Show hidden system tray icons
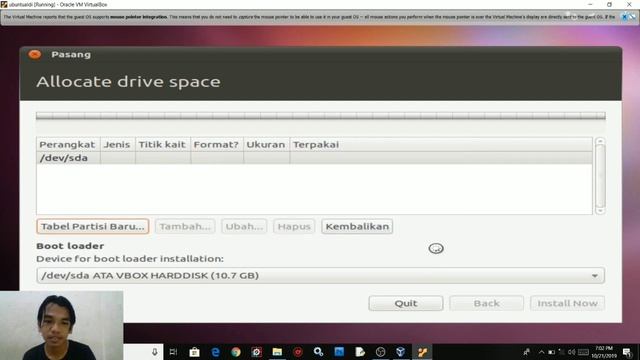The height and width of the screenshot is (360, 640). tap(541, 352)
